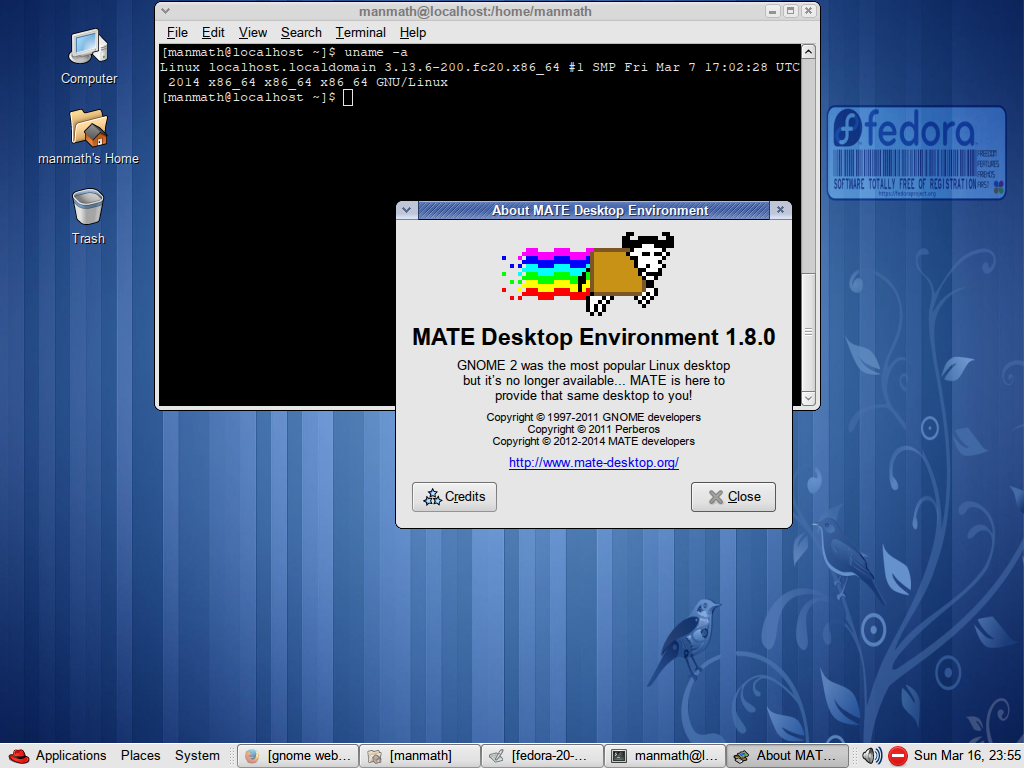Open the terminal View menu
Viewport: 1024px width, 768px height.
[x=253, y=33]
